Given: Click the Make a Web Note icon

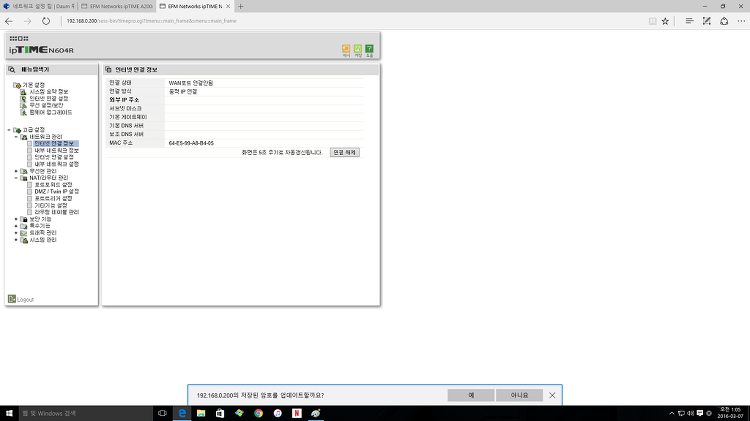Looking at the screenshot, I should (x=706, y=21).
